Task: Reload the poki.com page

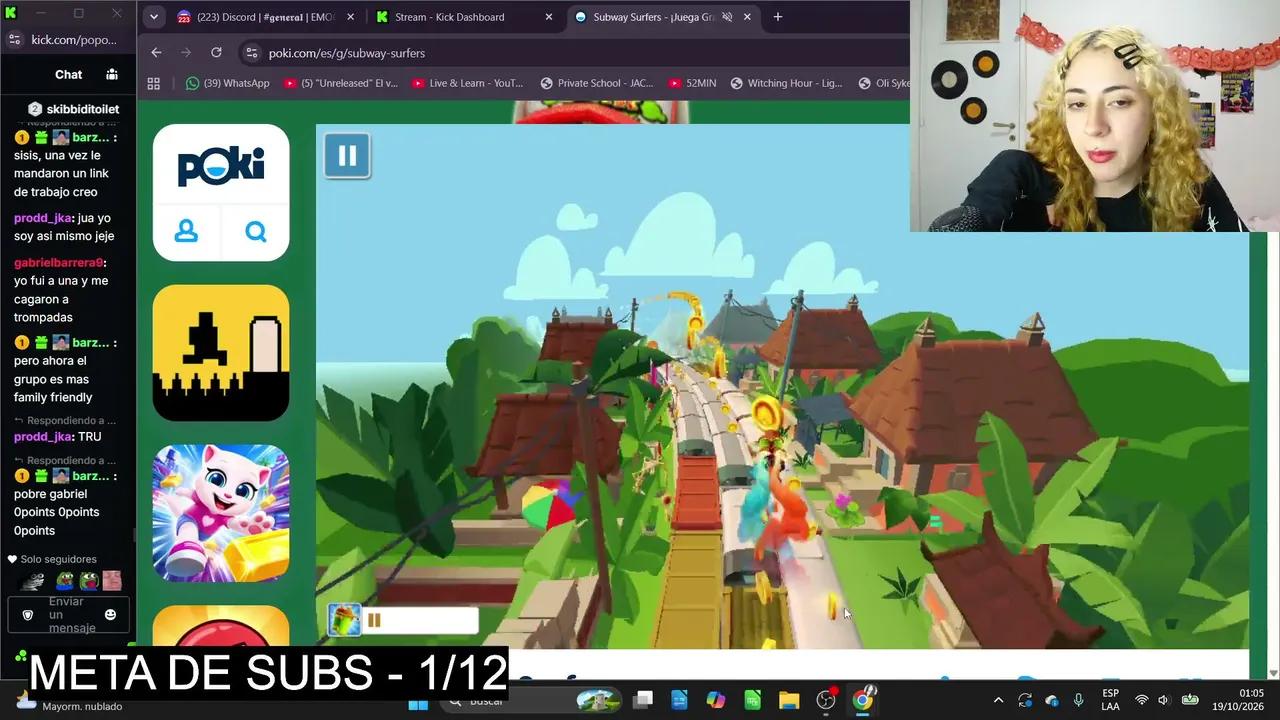Action: pos(216,53)
